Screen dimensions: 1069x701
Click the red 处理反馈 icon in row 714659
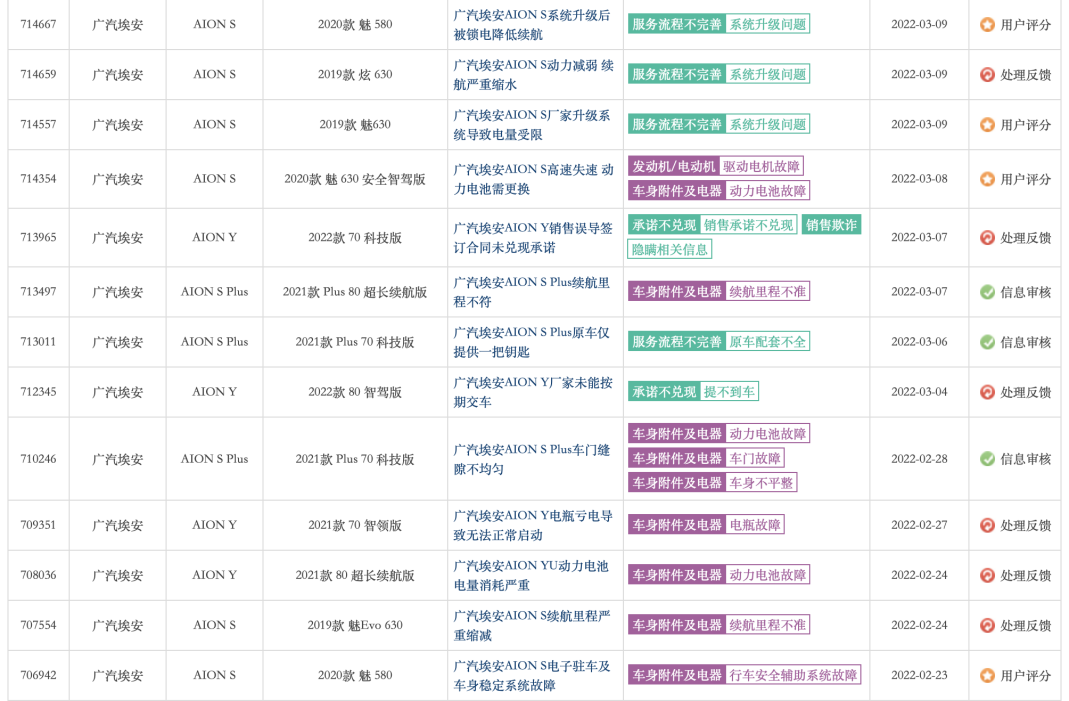coord(987,74)
